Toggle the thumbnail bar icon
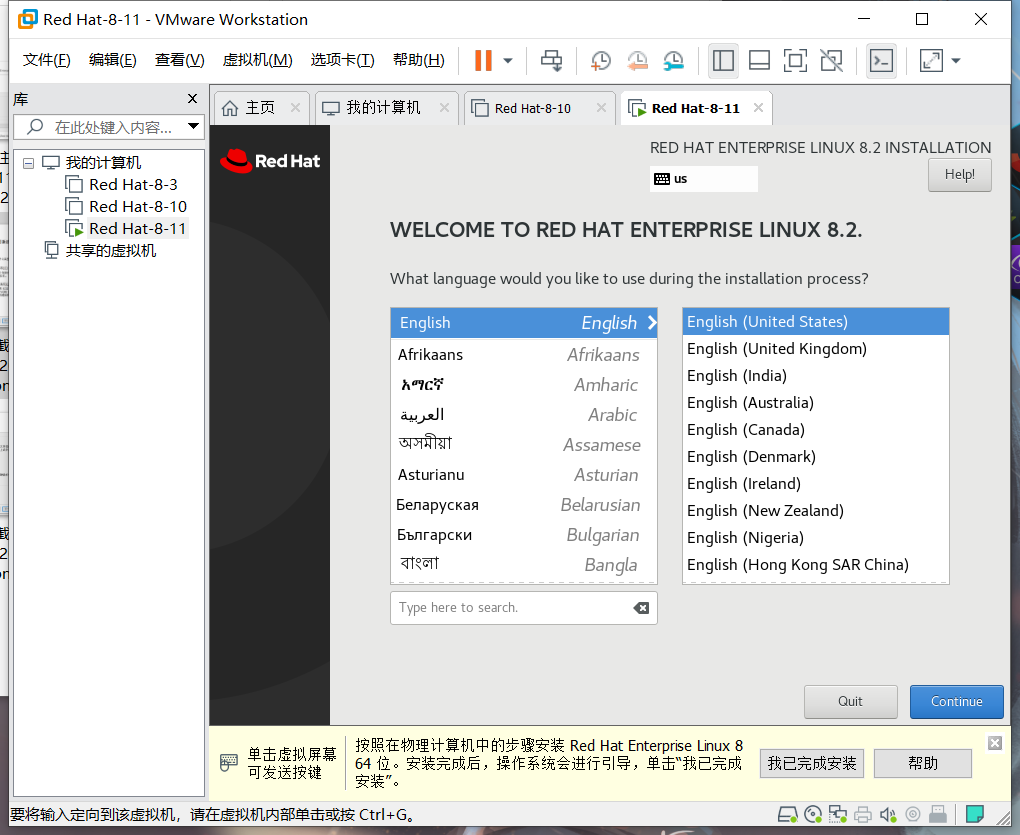1020x835 pixels. pos(759,60)
